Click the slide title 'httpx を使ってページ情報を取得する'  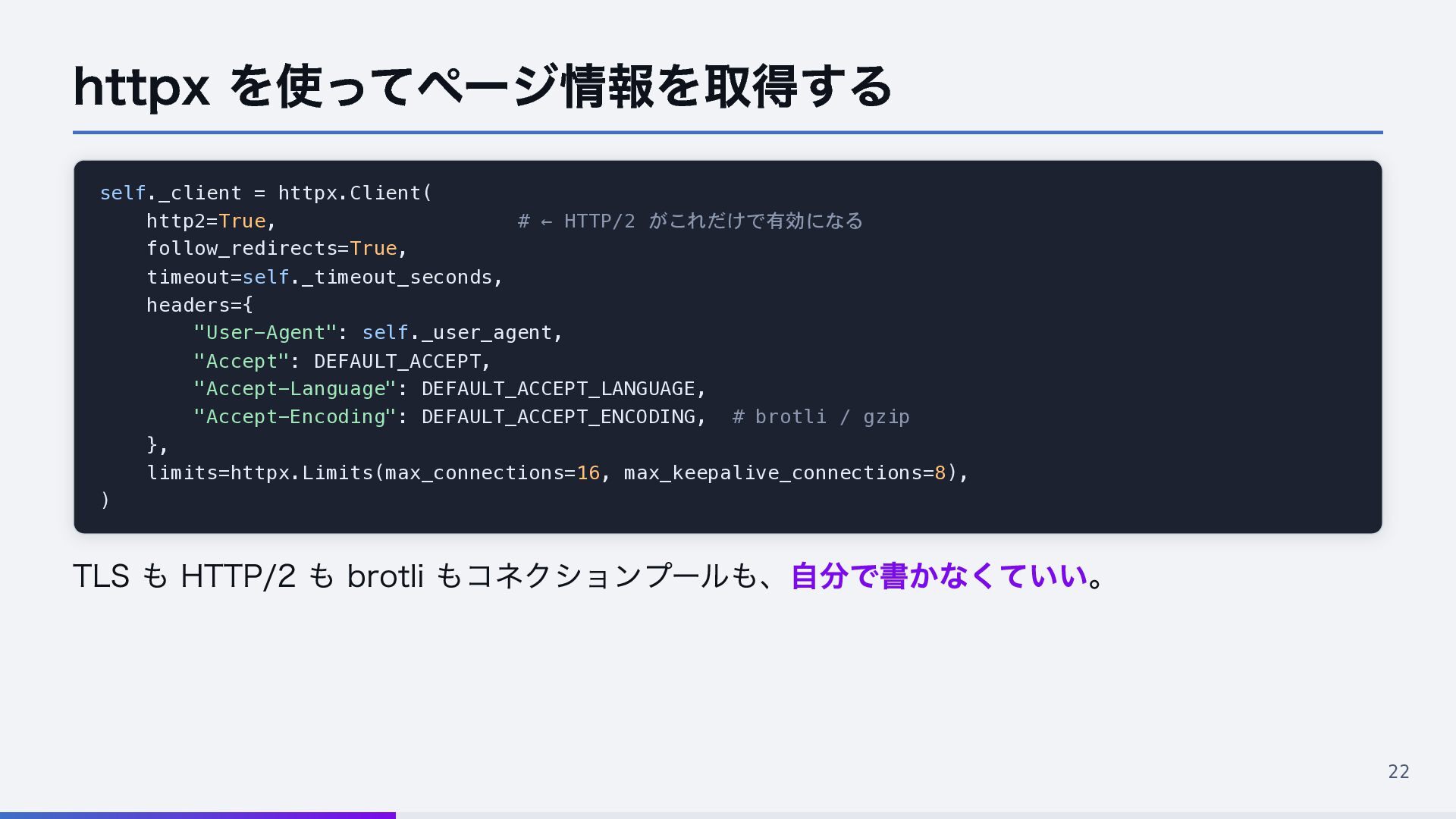click(482, 86)
